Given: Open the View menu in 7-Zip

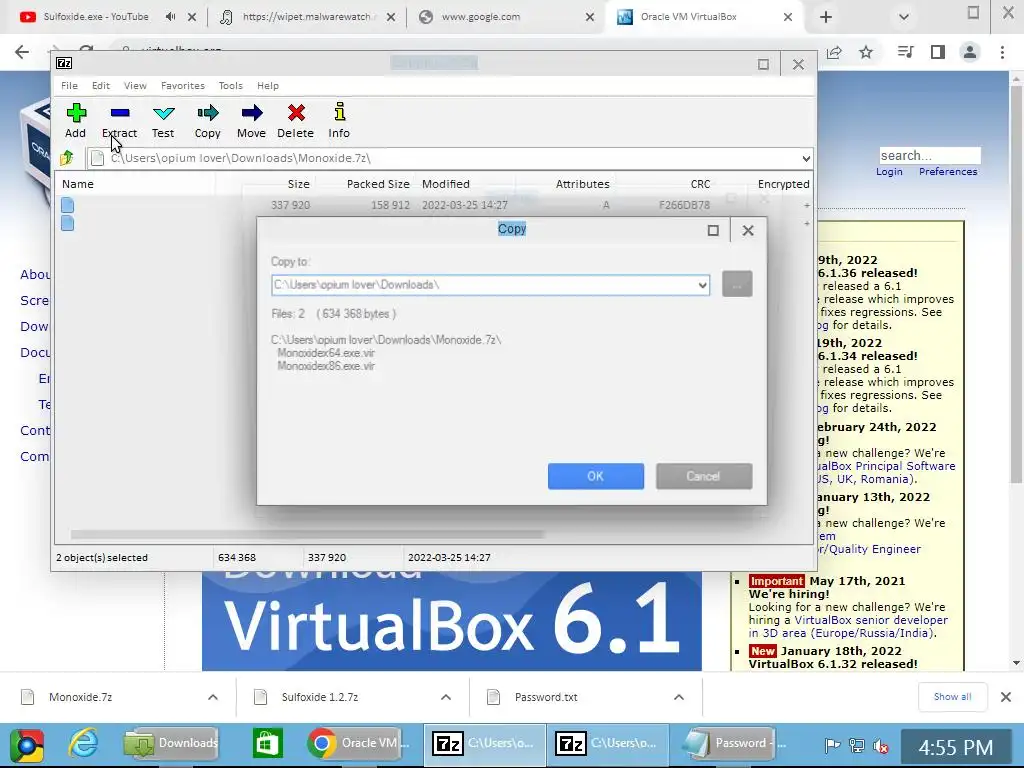Looking at the screenshot, I should pyautogui.click(x=135, y=86).
